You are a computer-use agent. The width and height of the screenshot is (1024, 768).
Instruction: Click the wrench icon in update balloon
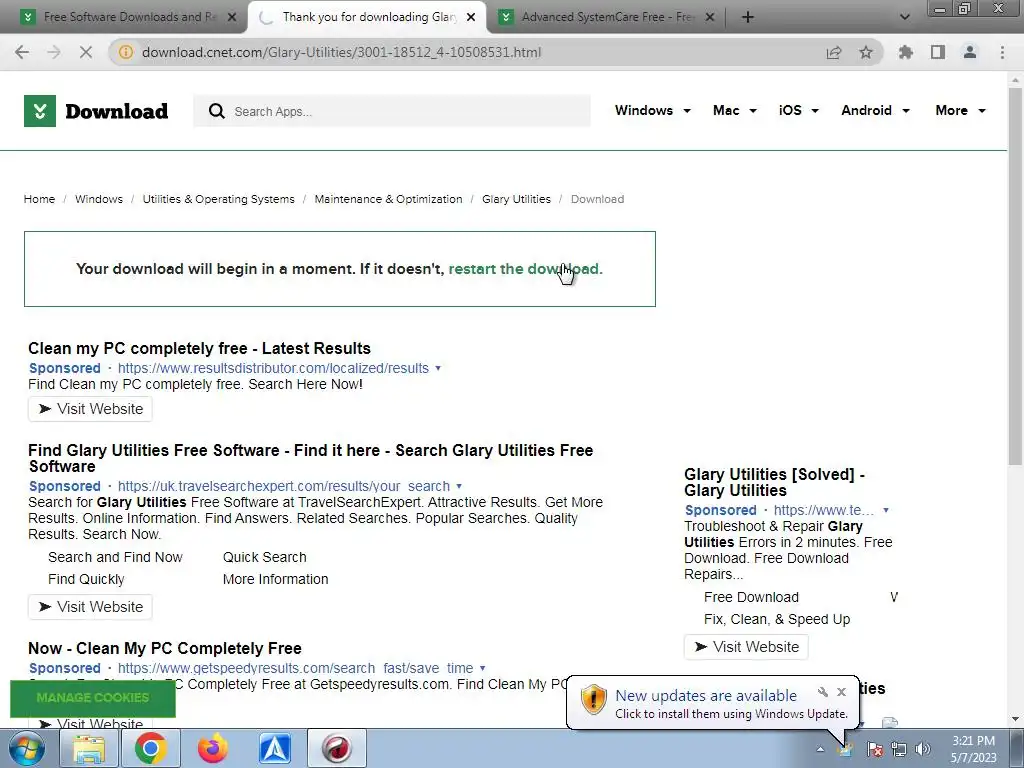(x=823, y=692)
